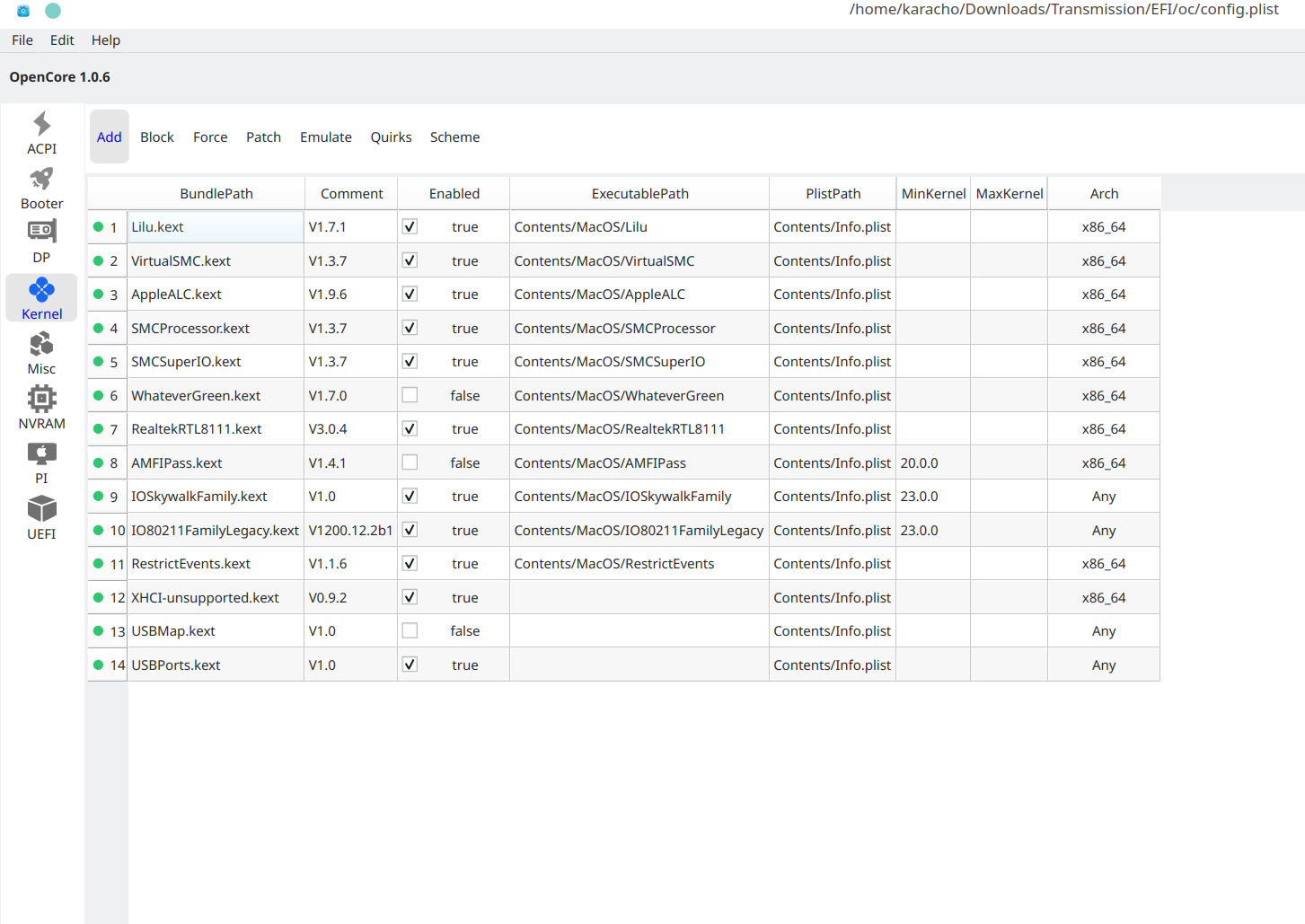Click the teal circle button in title bar
This screenshot has height=924, width=1305.
53,11
